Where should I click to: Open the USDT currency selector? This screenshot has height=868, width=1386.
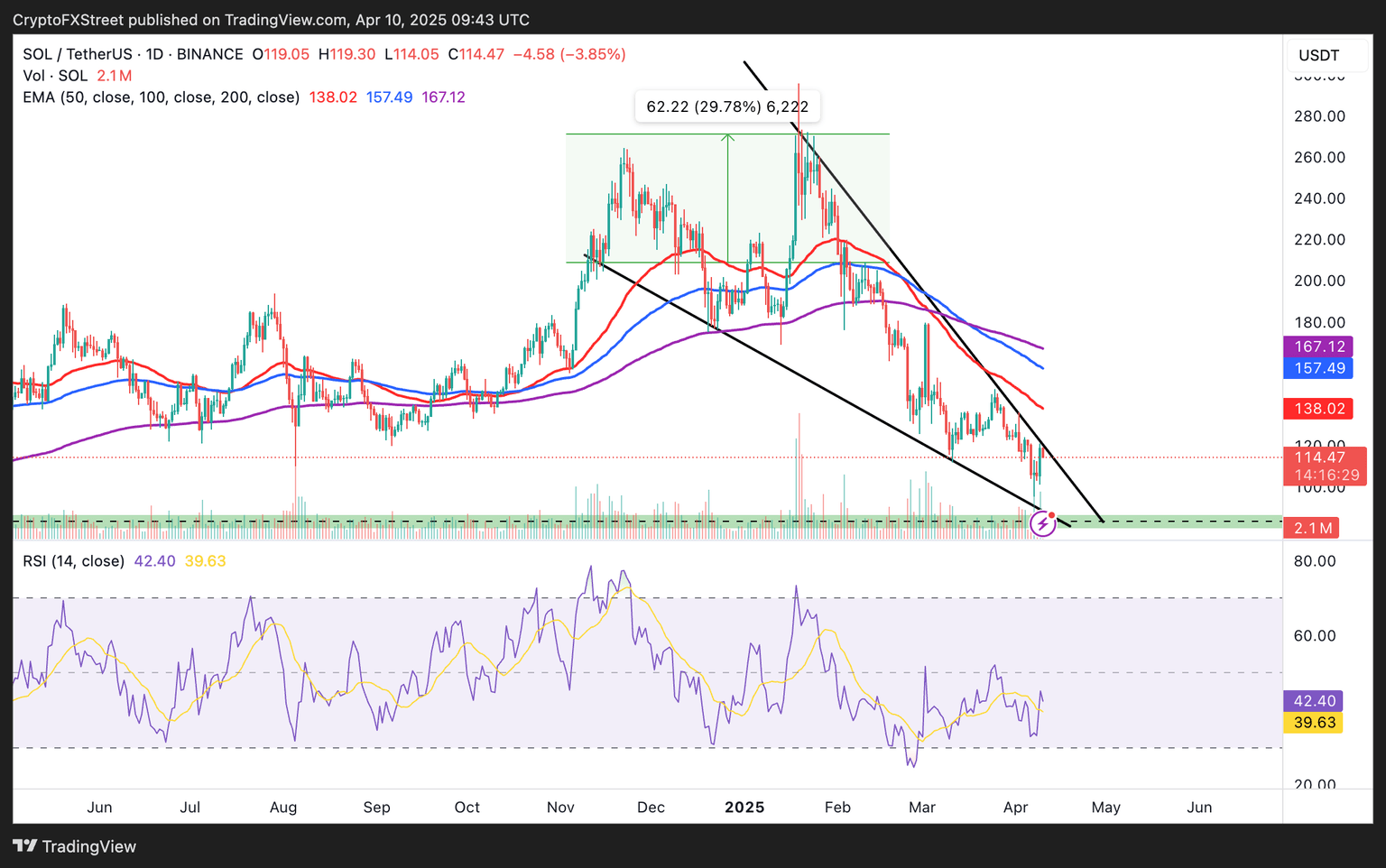[x=1318, y=55]
